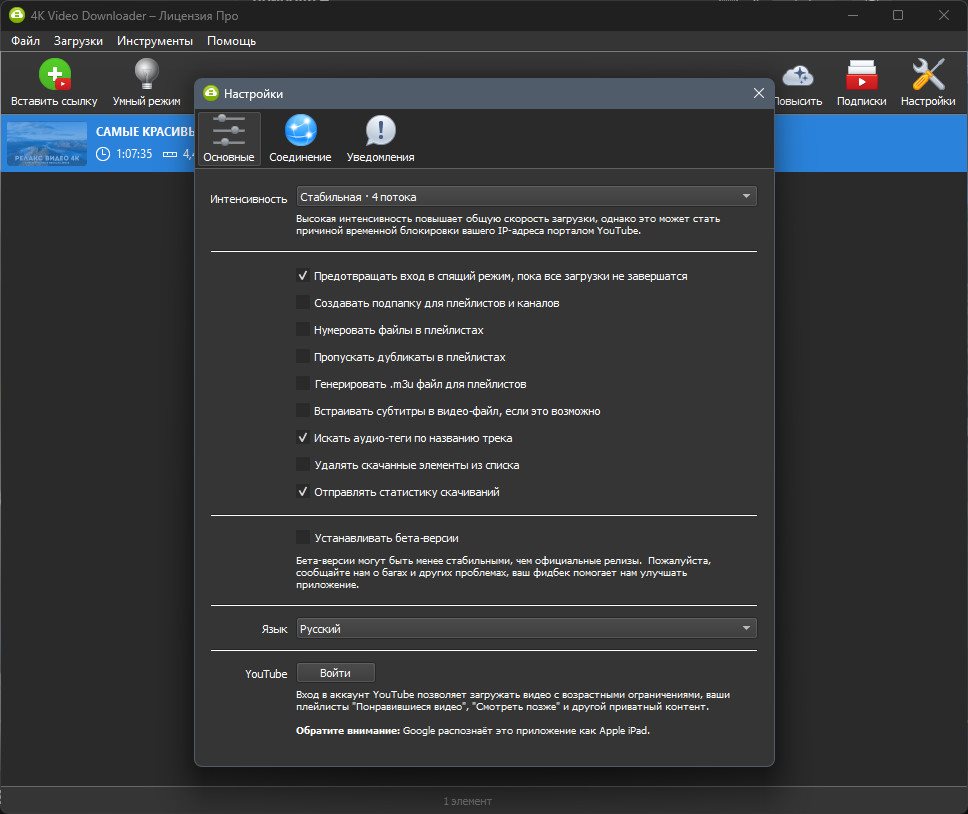
Task: Enable Удалять скачанные элементы из списка
Action: tap(302, 465)
